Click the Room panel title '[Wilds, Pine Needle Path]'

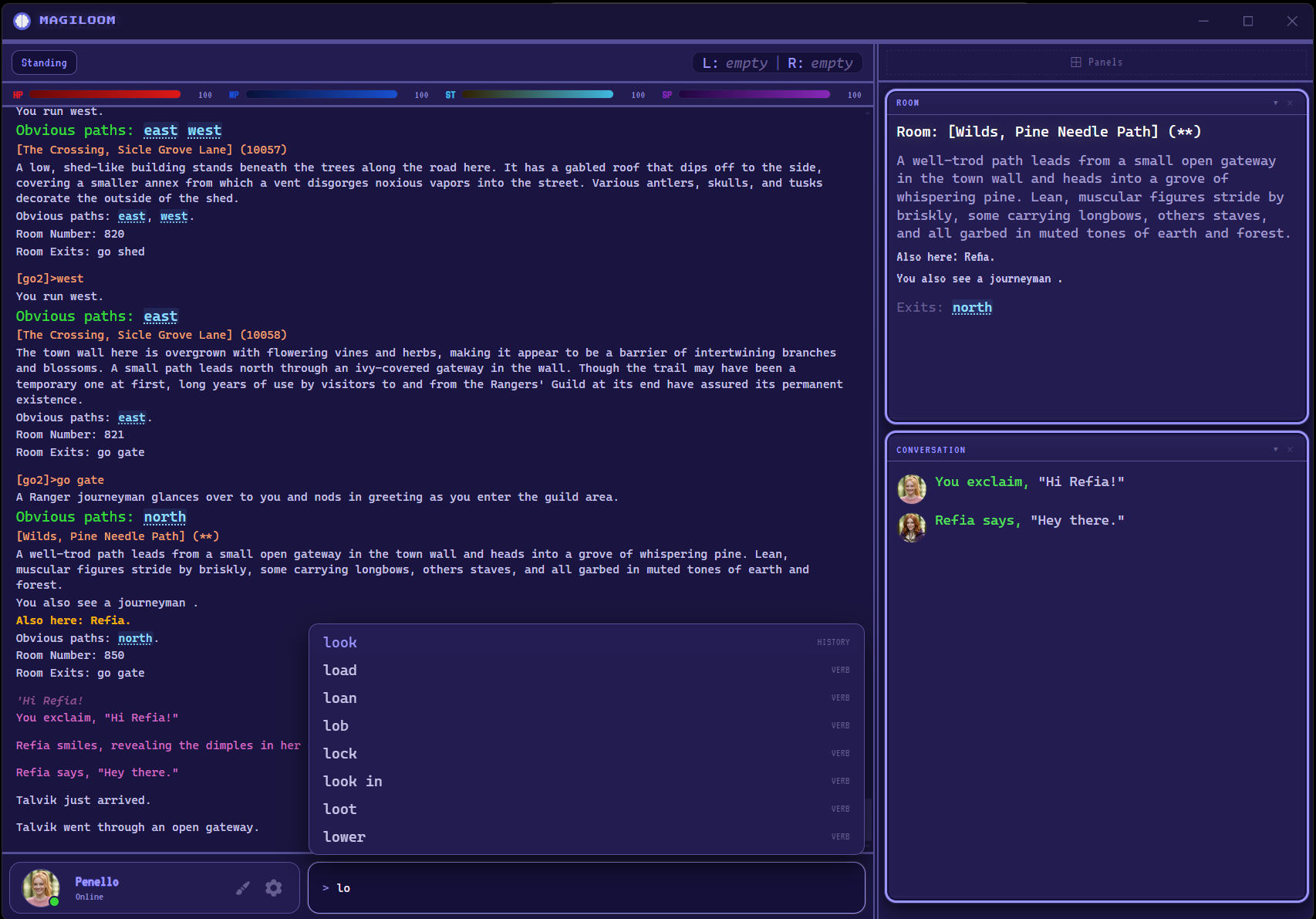pos(1053,132)
